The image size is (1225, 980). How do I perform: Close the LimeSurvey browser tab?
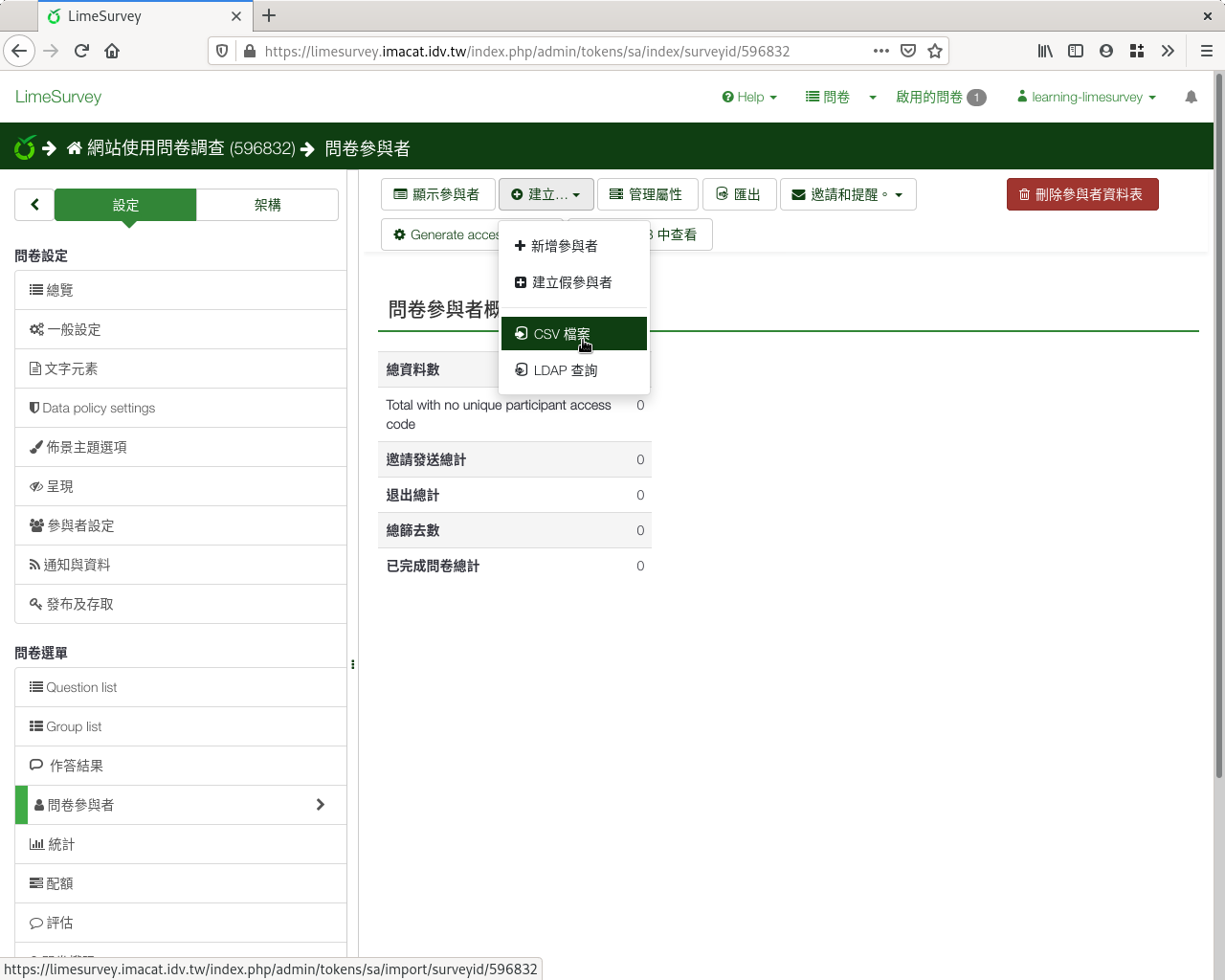pos(236,16)
